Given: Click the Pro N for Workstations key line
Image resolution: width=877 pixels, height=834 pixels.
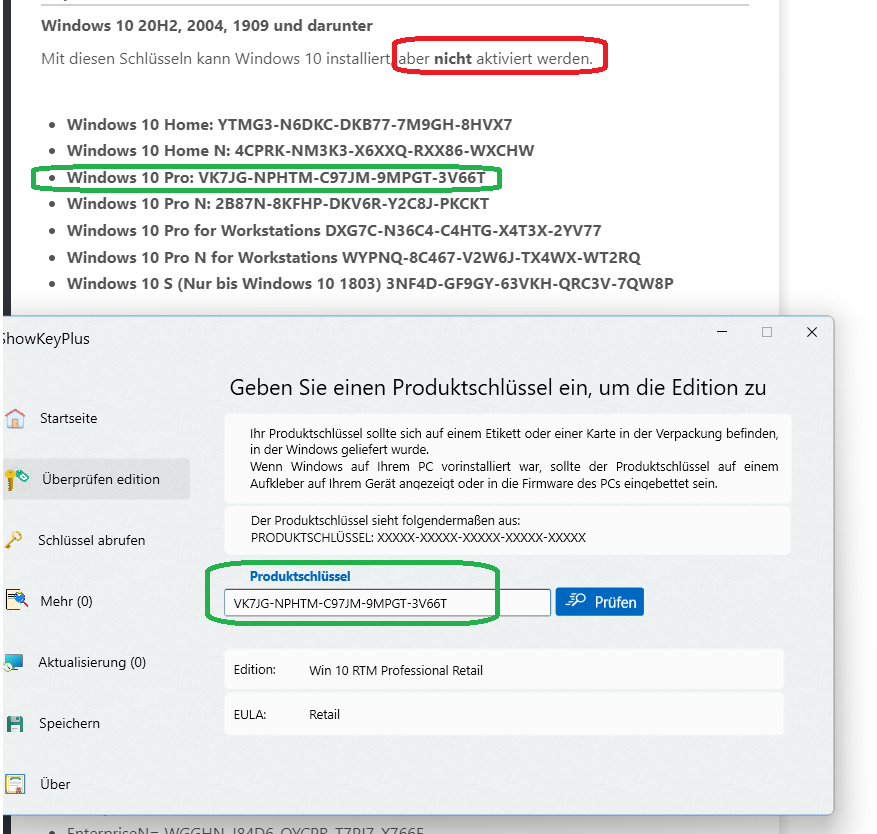Looking at the screenshot, I should (353, 257).
